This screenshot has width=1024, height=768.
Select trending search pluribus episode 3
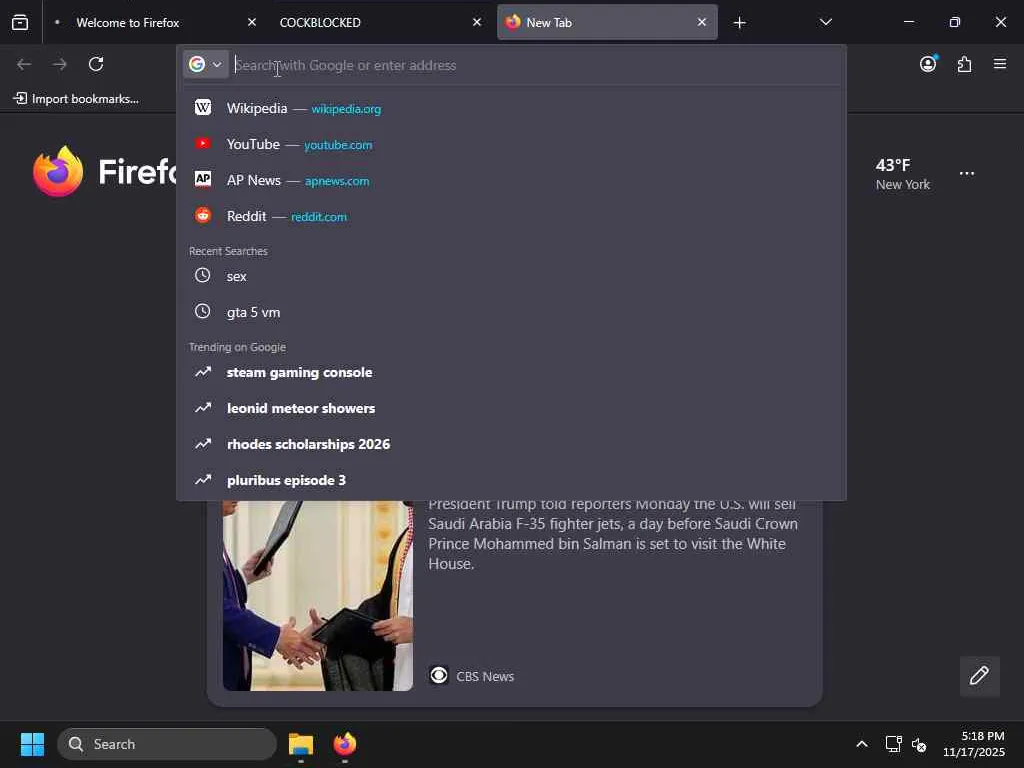(511, 480)
